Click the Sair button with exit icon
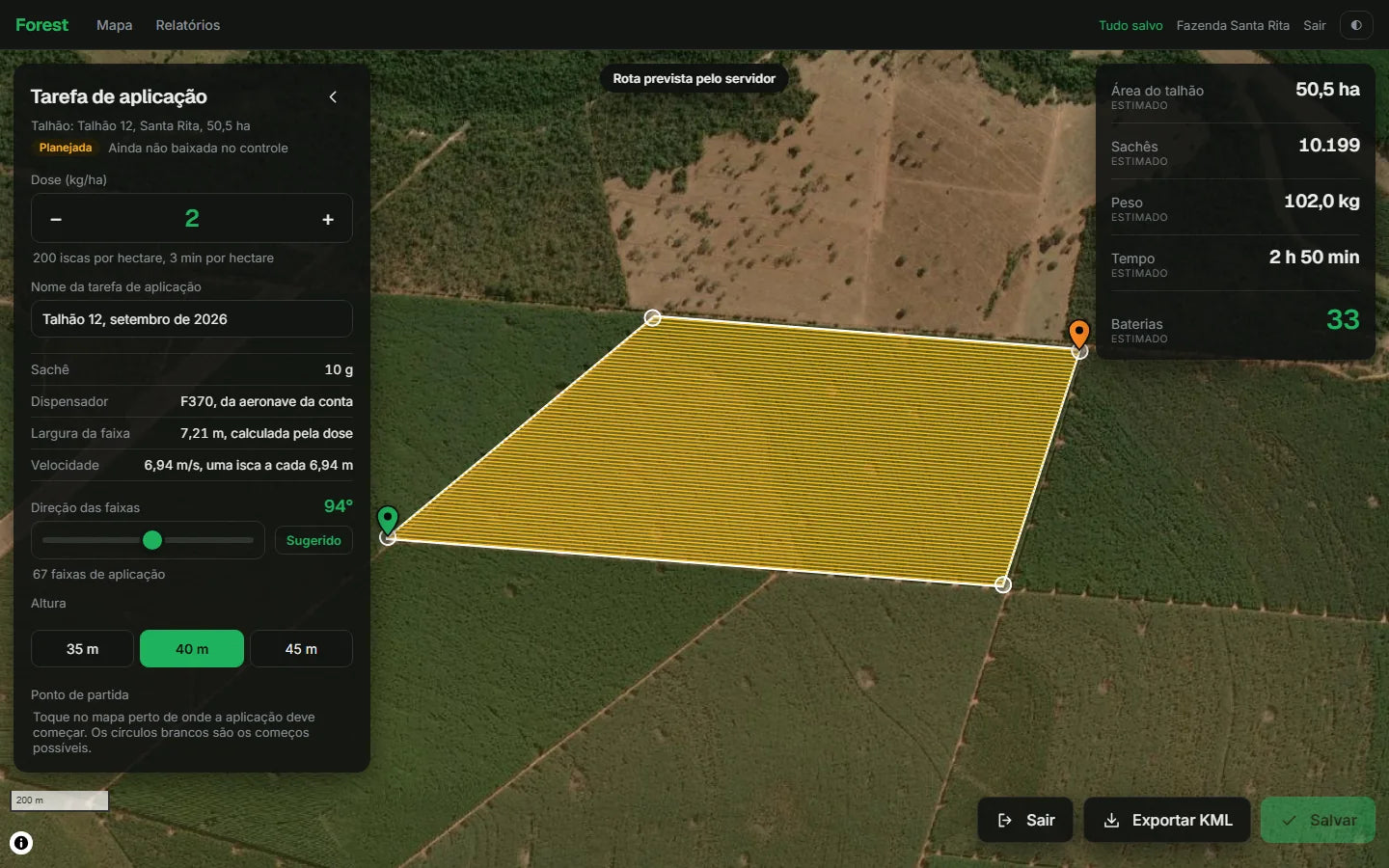The width and height of the screenshot is (1389, 868). 1025,820
